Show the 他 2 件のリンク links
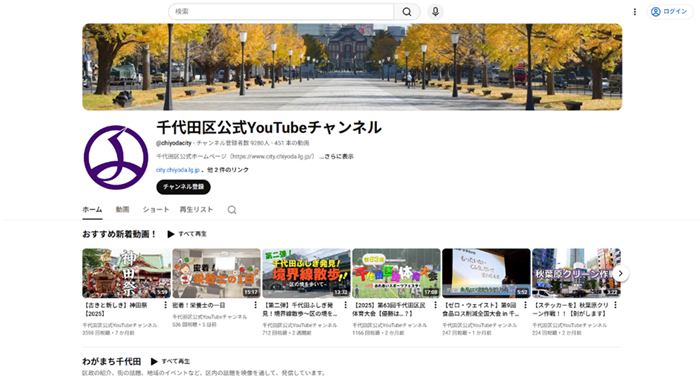Viewport: 700px width, 384px height. [228, 170]
